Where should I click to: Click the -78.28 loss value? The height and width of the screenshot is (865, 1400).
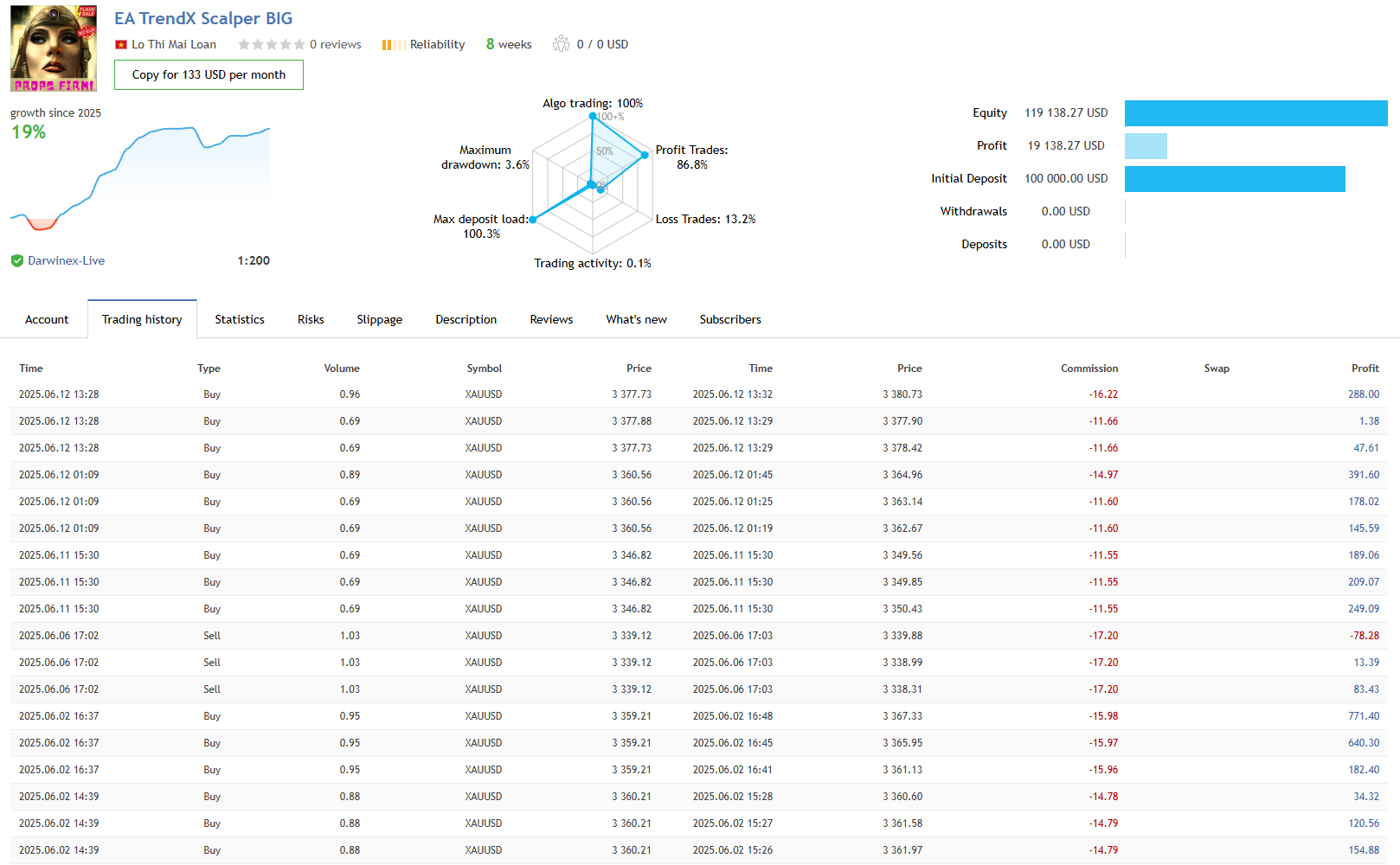pos(1365,636)
